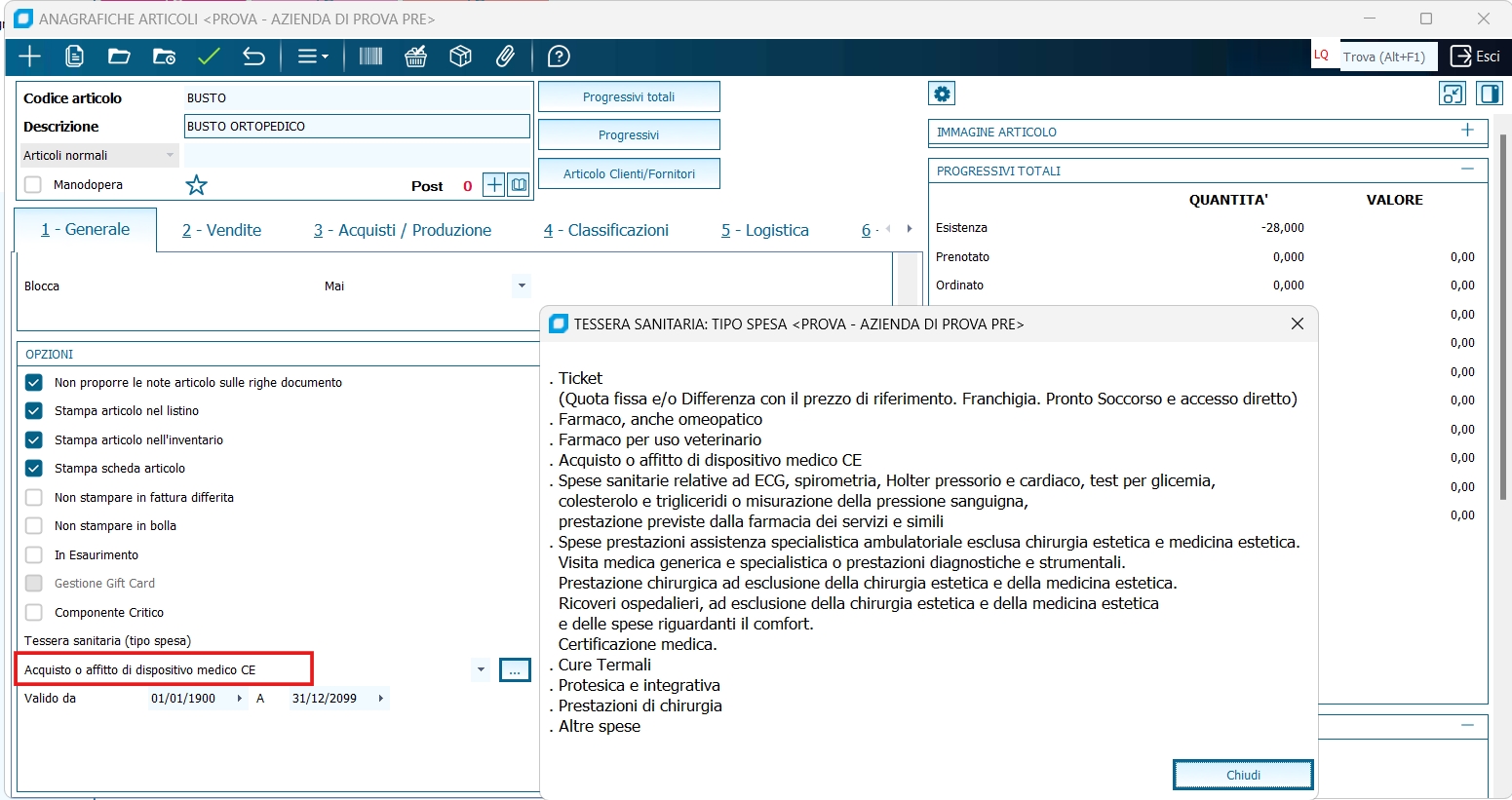Click the Articolo Clienti/Fornitori button

coord(629,173)
